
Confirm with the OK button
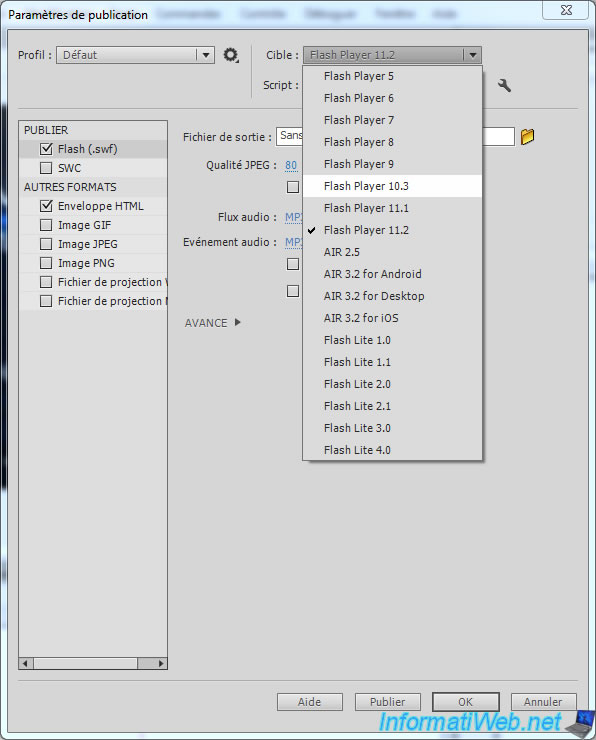click(x=466, y=702)
